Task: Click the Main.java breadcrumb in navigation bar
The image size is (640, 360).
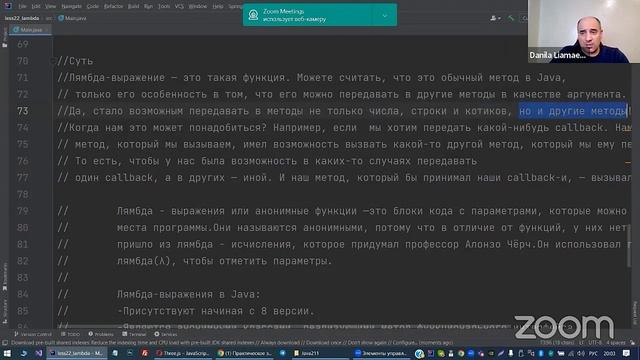Action: coord(73,18)
